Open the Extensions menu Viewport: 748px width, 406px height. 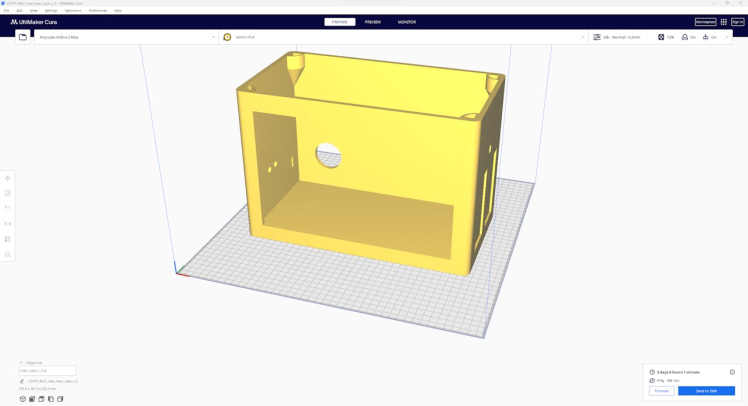[73, 10]
